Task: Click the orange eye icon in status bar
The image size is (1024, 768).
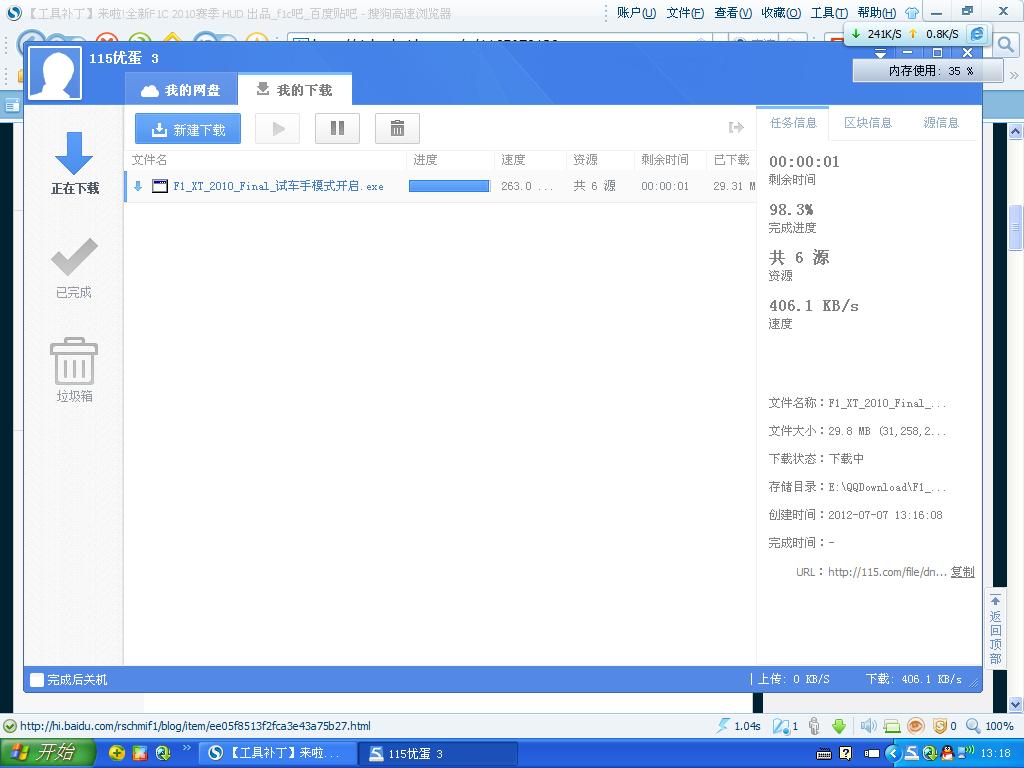Action: (x=916, y=726)
